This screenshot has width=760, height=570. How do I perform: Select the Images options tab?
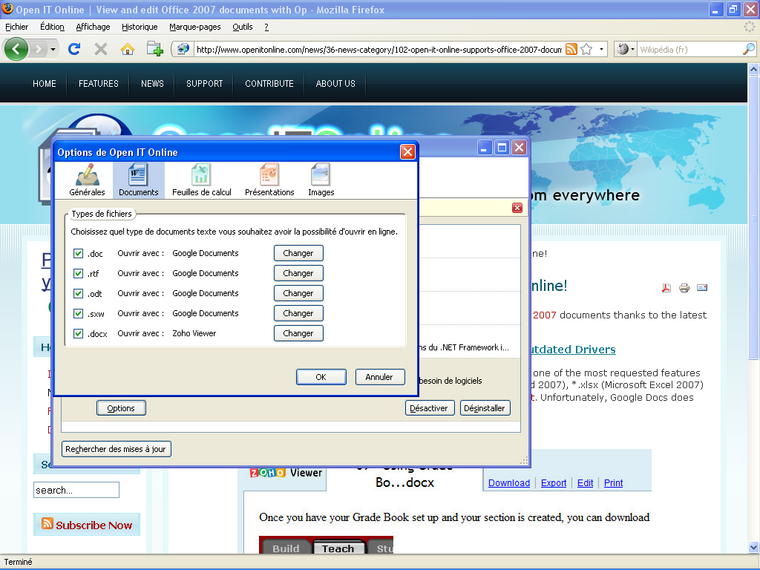click(x=321, y=180)
